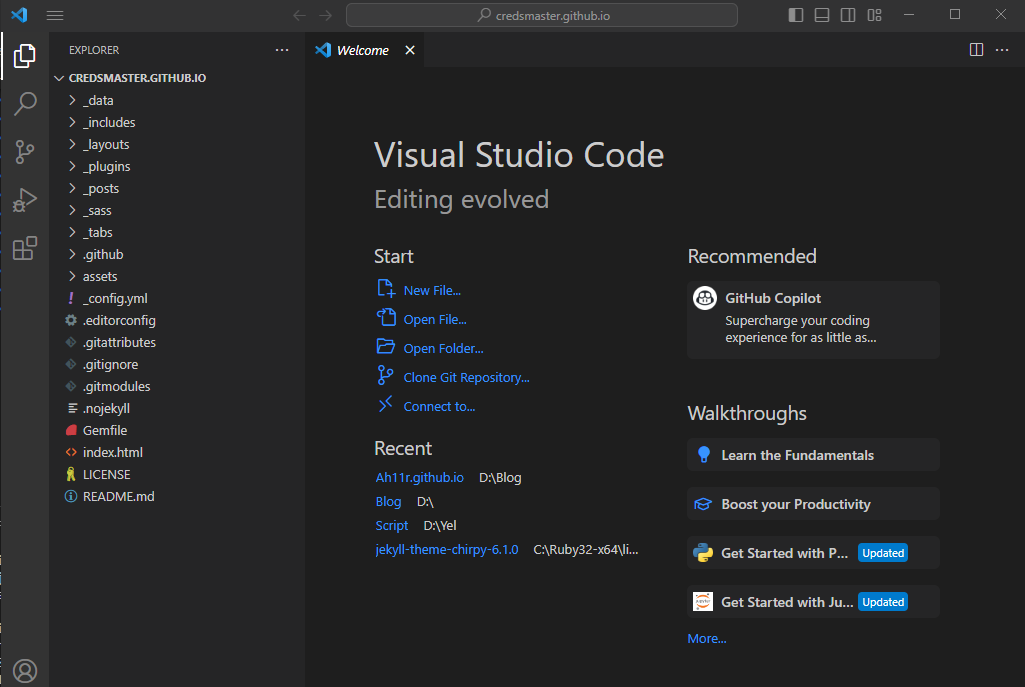Split the editor to the right
The height and width of the screenshot is (687, 1025).
click(x=976, y=50)
